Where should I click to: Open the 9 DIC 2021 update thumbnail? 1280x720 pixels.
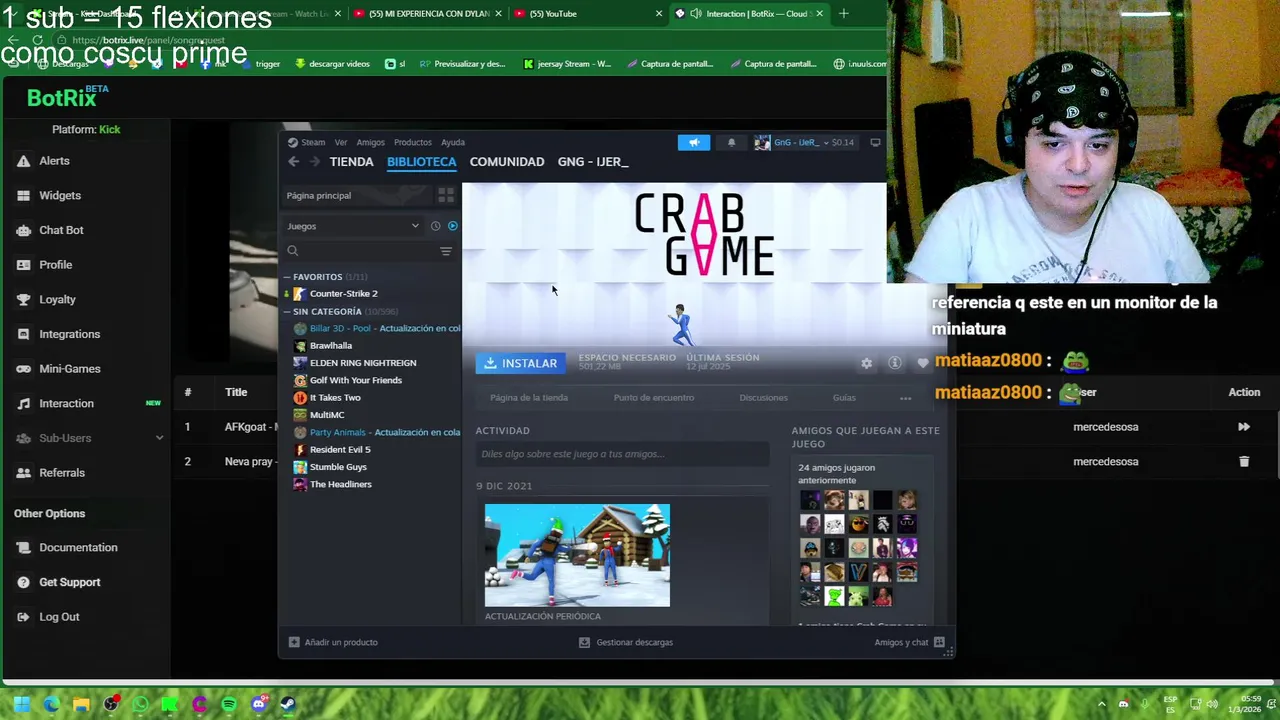pos(577,555)
